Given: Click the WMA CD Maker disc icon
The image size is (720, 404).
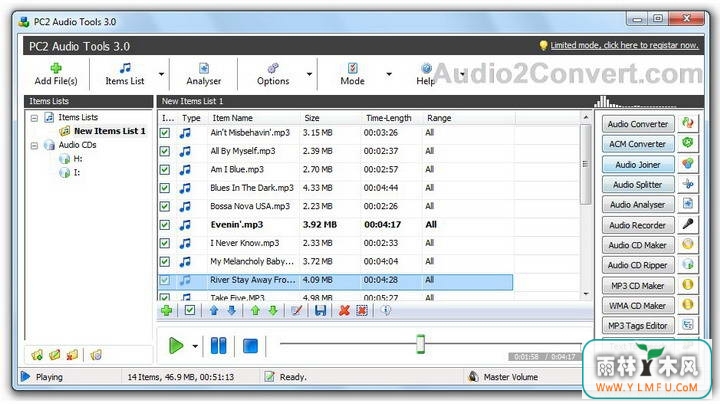Looking at the screenshot, I should pyautogui.click(x=687, y=305).
